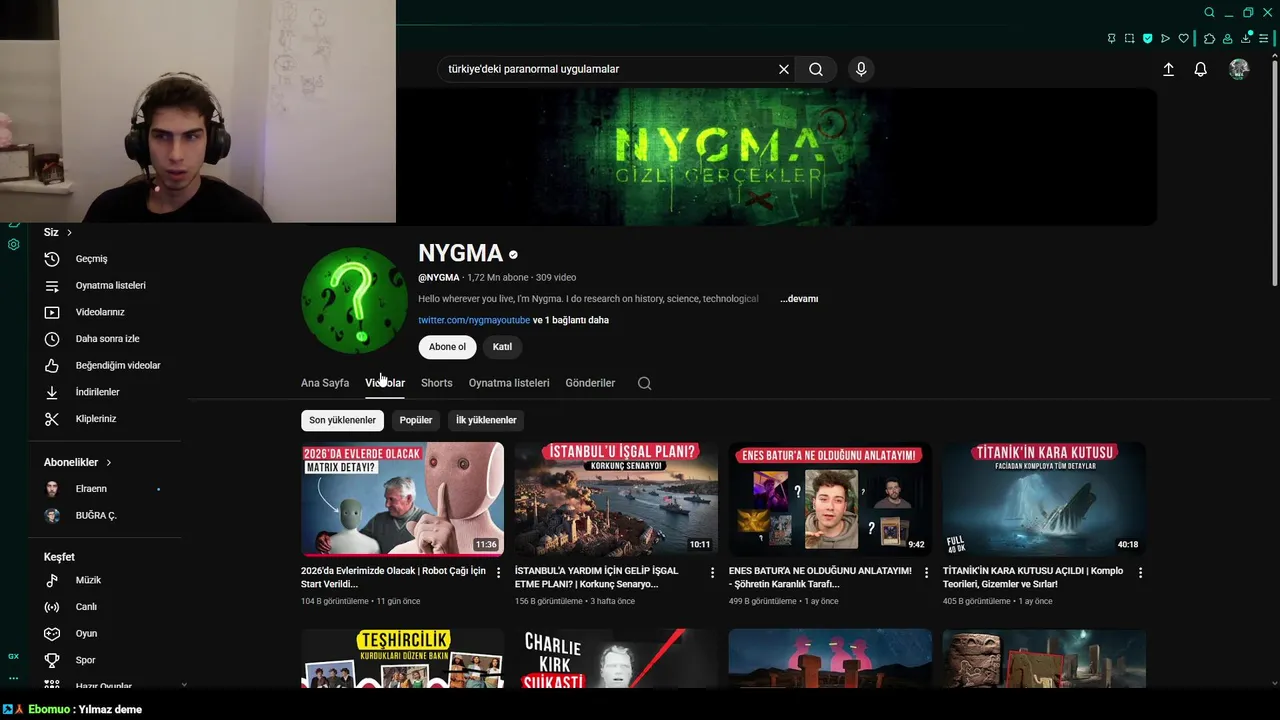The image size is (1280, 720).
Task: Toggle the ad-blocker shield icon
Action: [x=1148, y=38]
